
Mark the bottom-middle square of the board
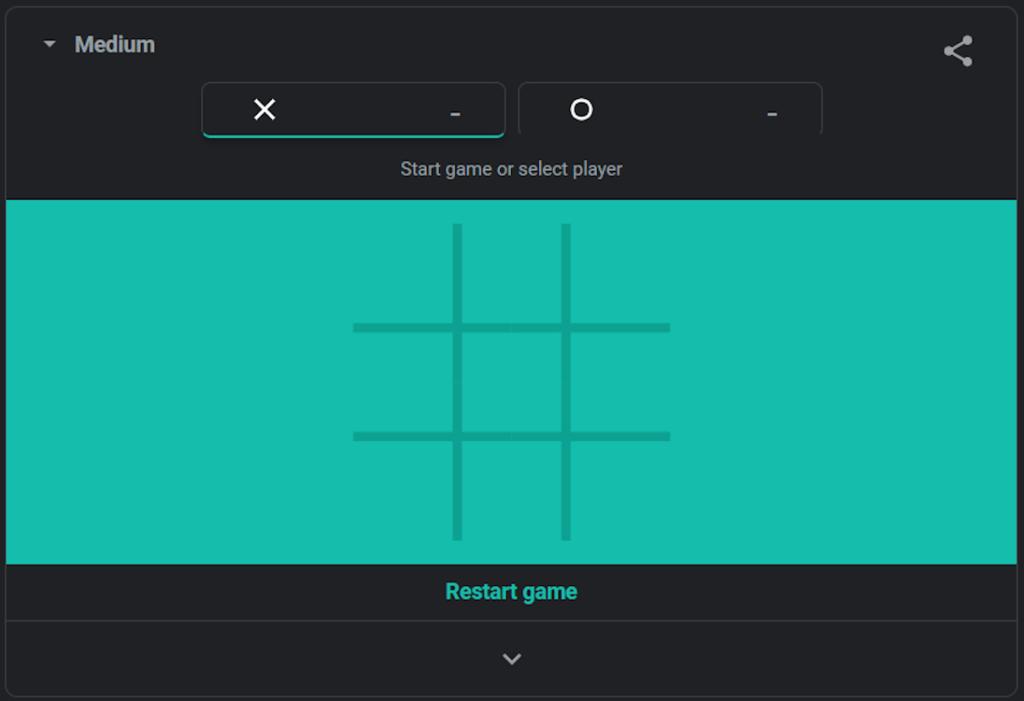(x=511, y=489)
